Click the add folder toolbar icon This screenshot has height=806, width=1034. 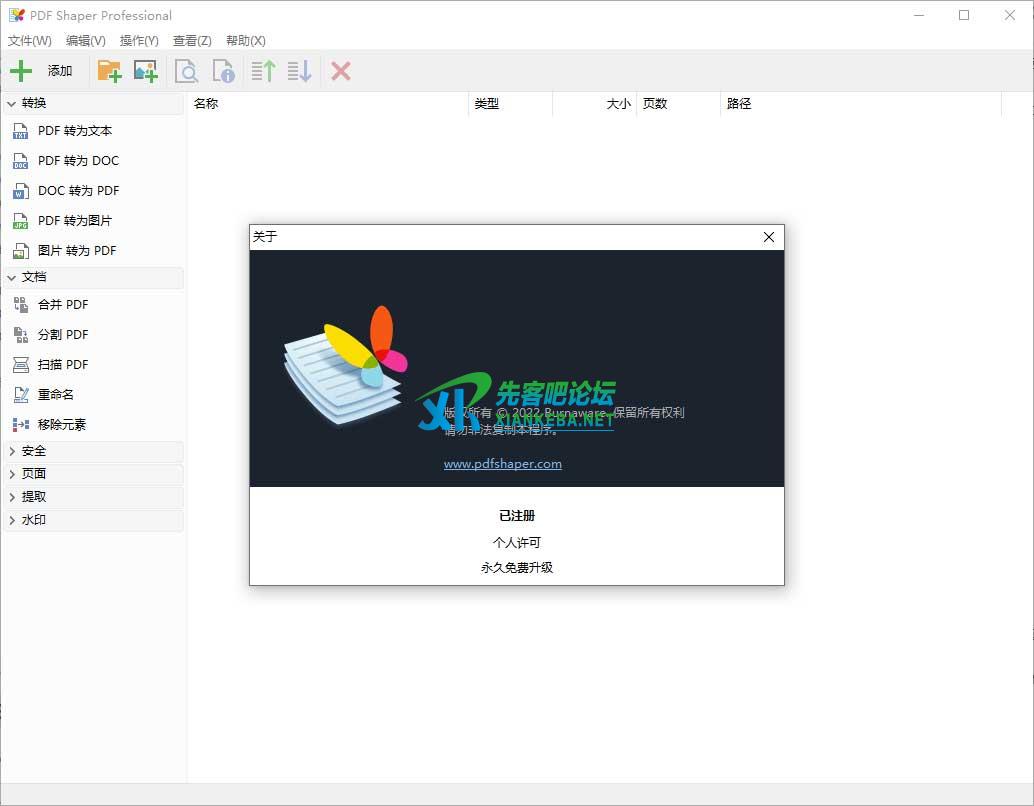(109, 71)
